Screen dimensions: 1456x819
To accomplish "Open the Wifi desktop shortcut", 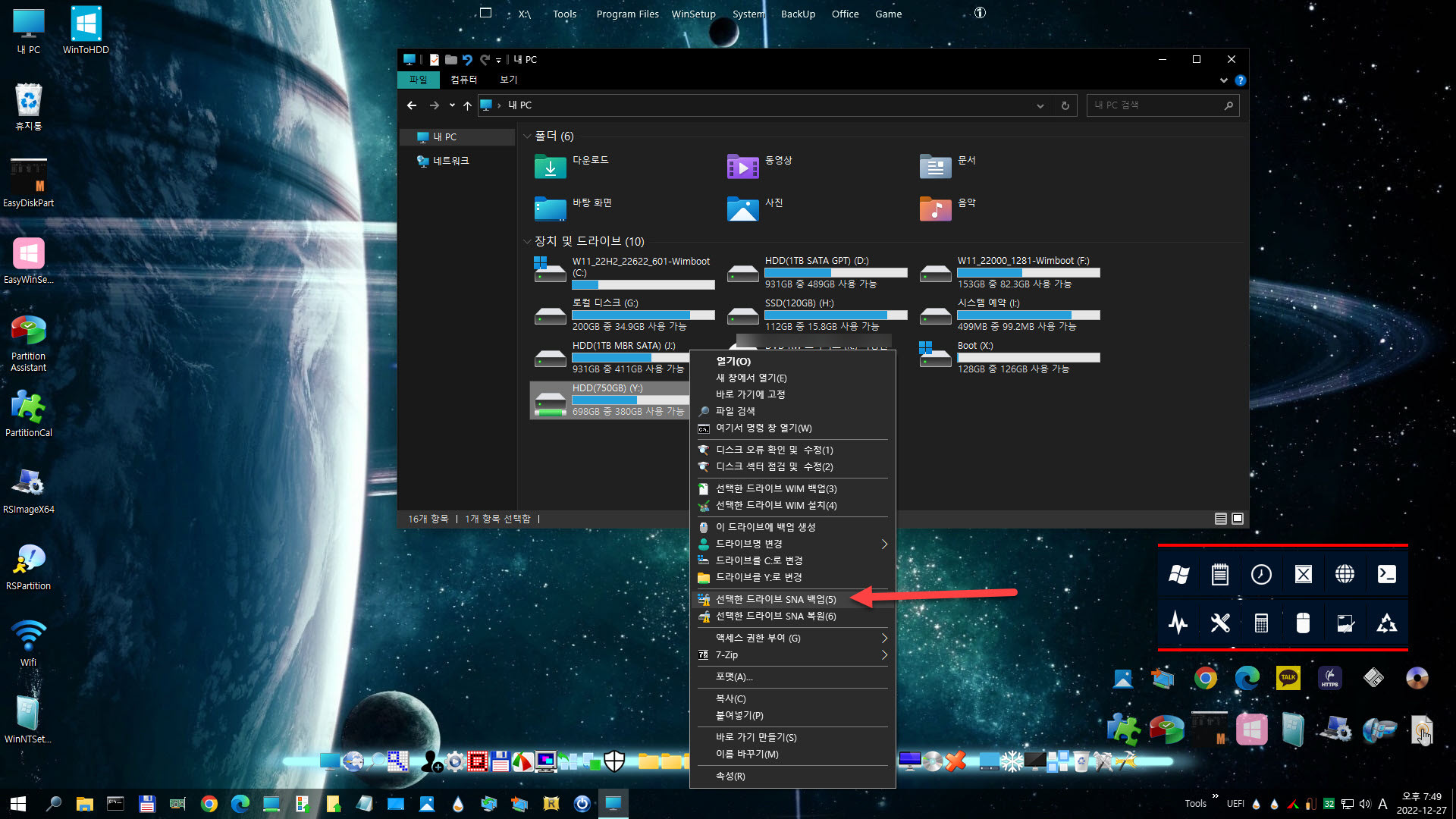I will coord(29,643).
